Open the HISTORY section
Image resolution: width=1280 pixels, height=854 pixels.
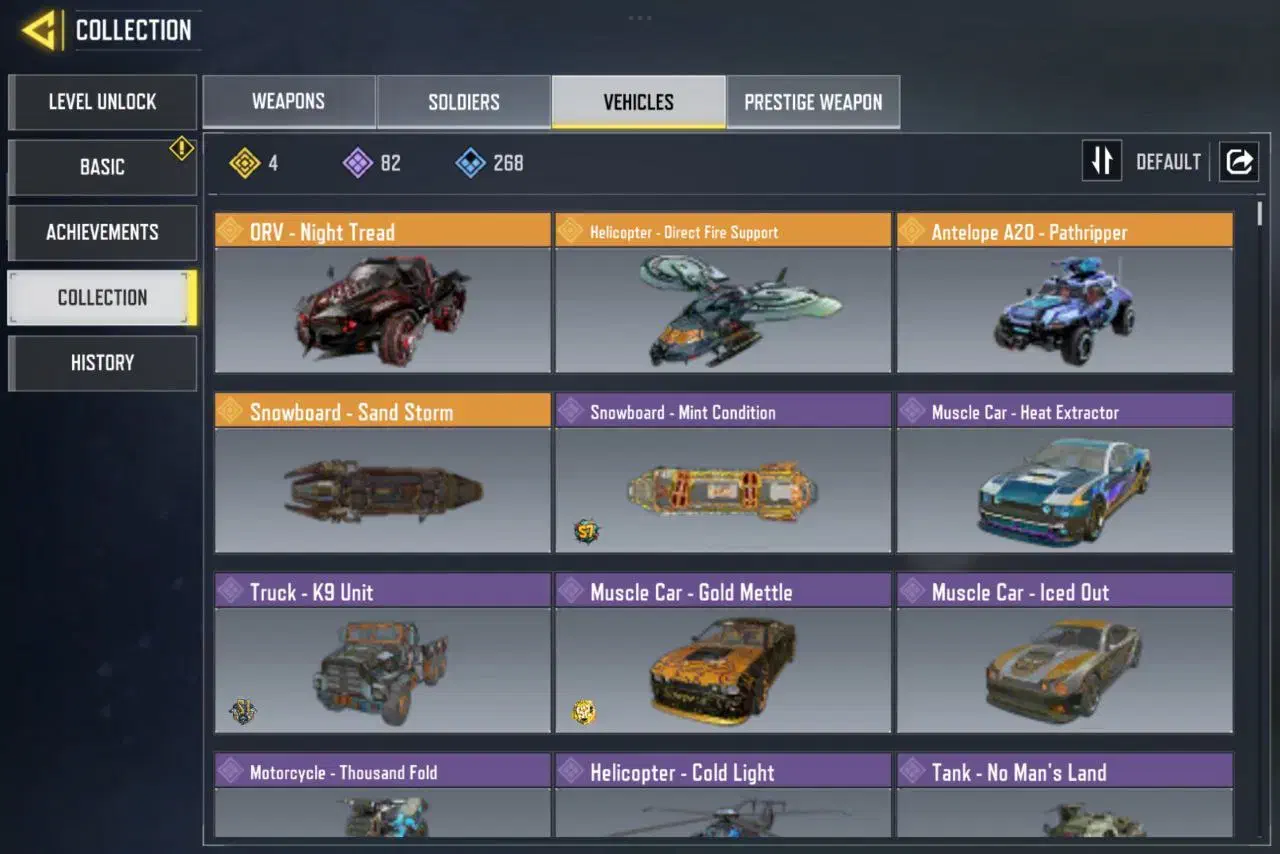point(102,363)
